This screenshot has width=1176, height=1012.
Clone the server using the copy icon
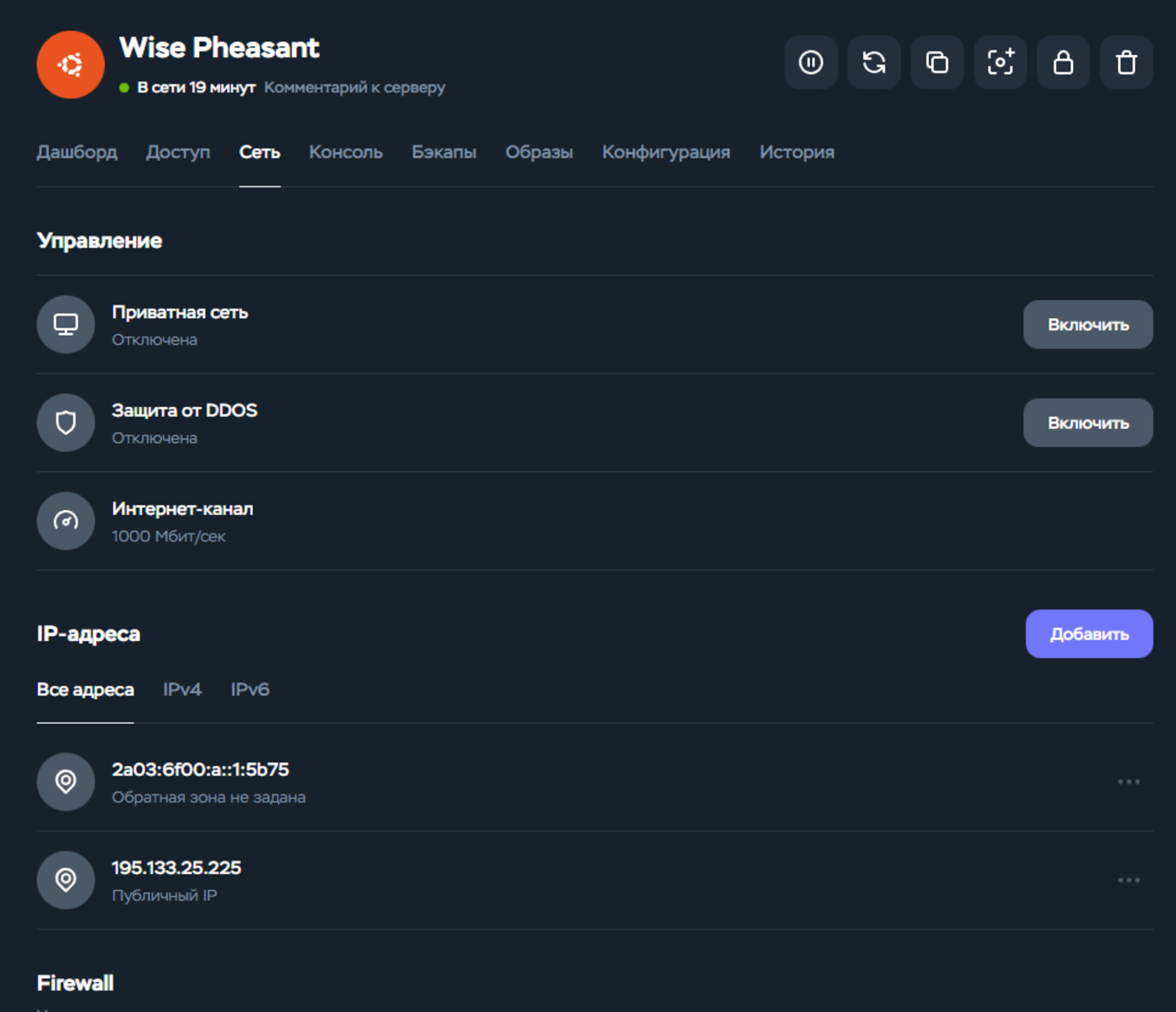tap(937, 62)
